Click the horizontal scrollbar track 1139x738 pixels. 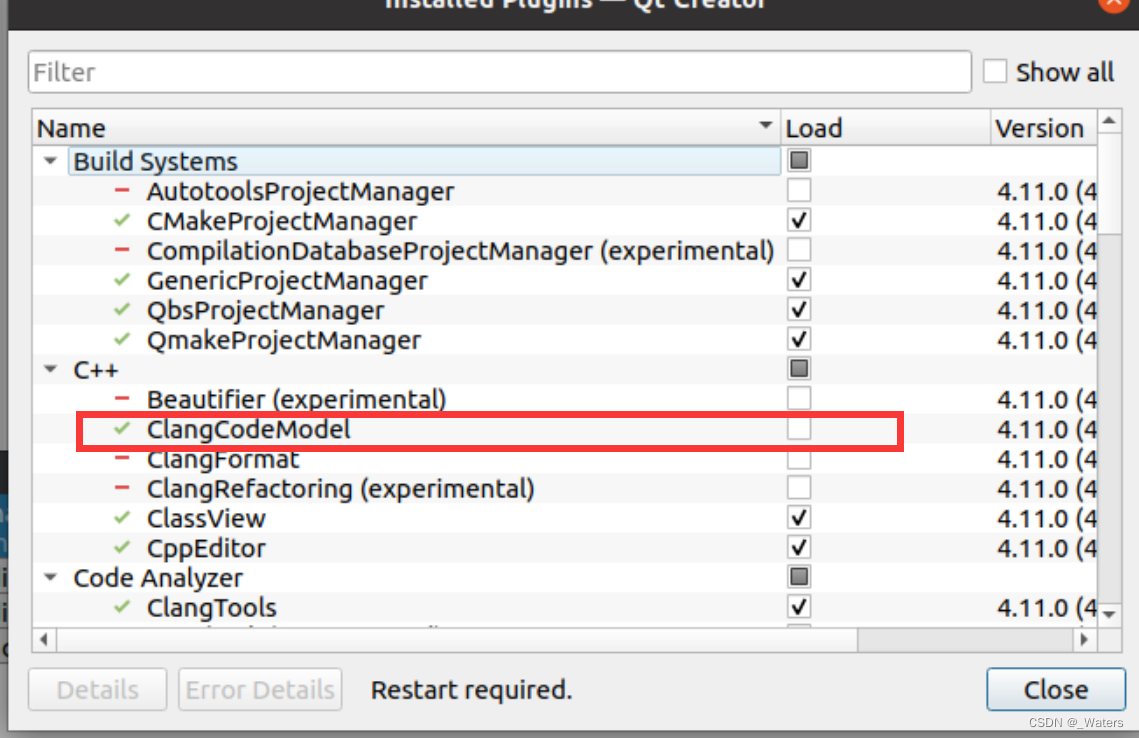[x=965, y=640]
